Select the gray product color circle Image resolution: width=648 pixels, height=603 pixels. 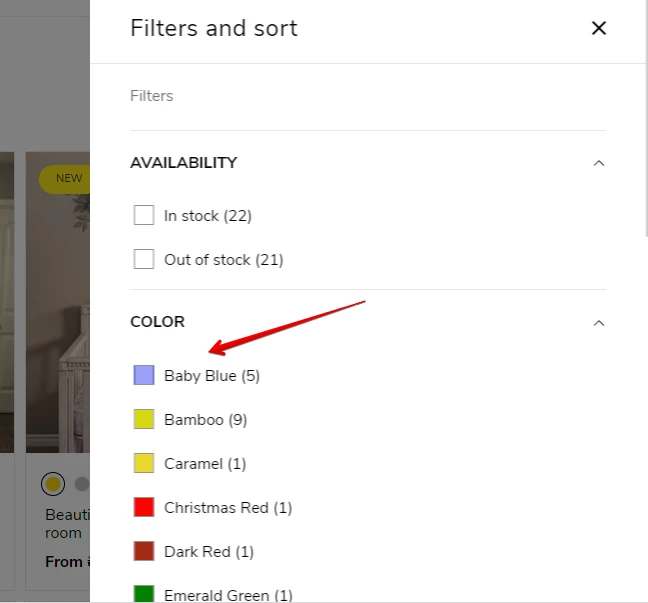coord(82,484)
